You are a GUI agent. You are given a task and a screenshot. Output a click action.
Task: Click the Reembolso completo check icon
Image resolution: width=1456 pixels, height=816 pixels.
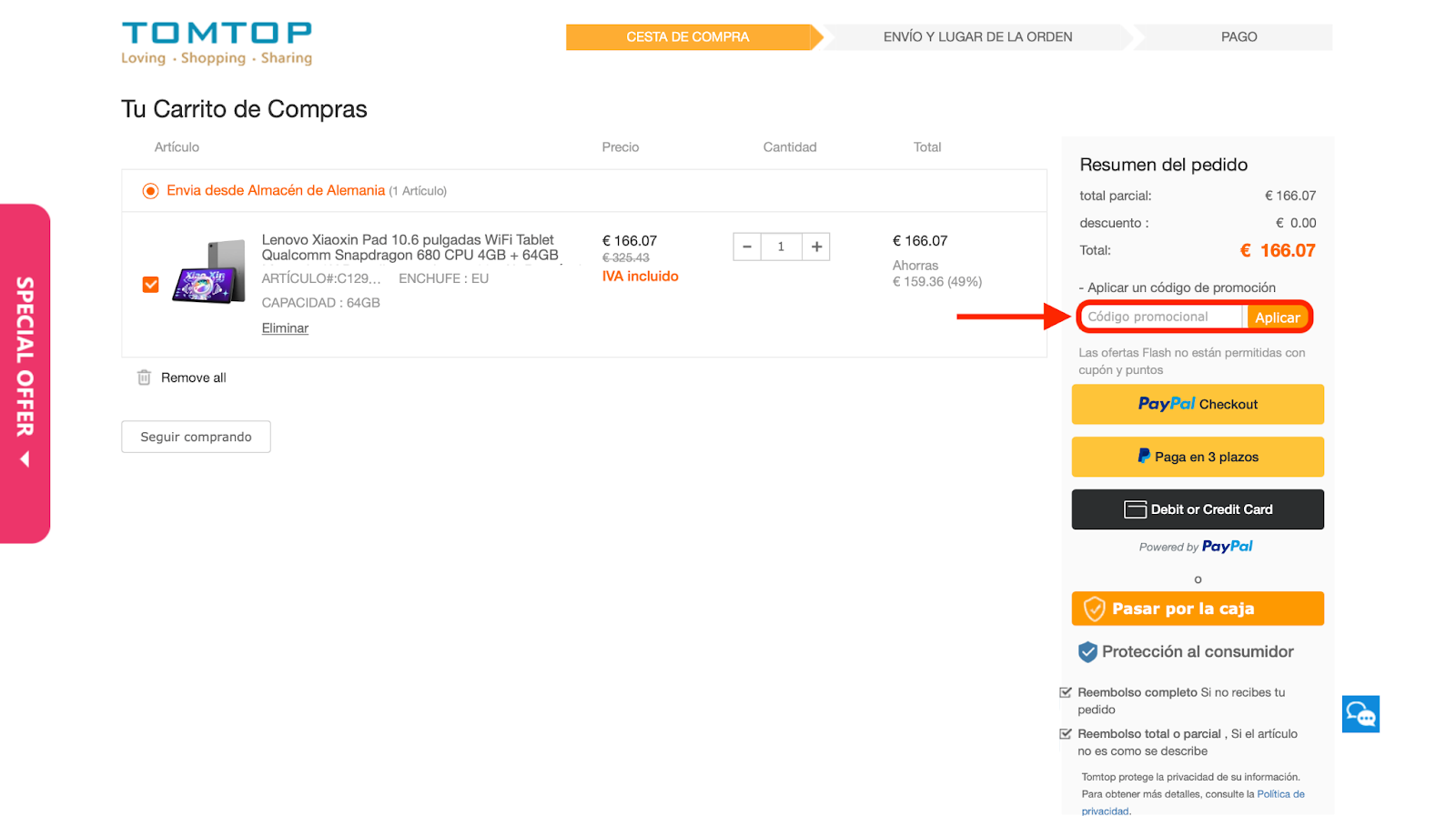(1066, 692)
